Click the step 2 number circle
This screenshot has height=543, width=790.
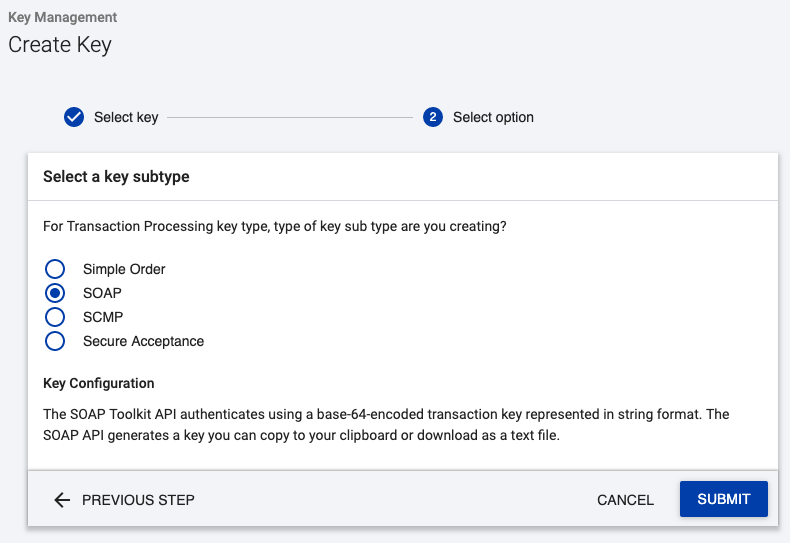coord(433,117)
